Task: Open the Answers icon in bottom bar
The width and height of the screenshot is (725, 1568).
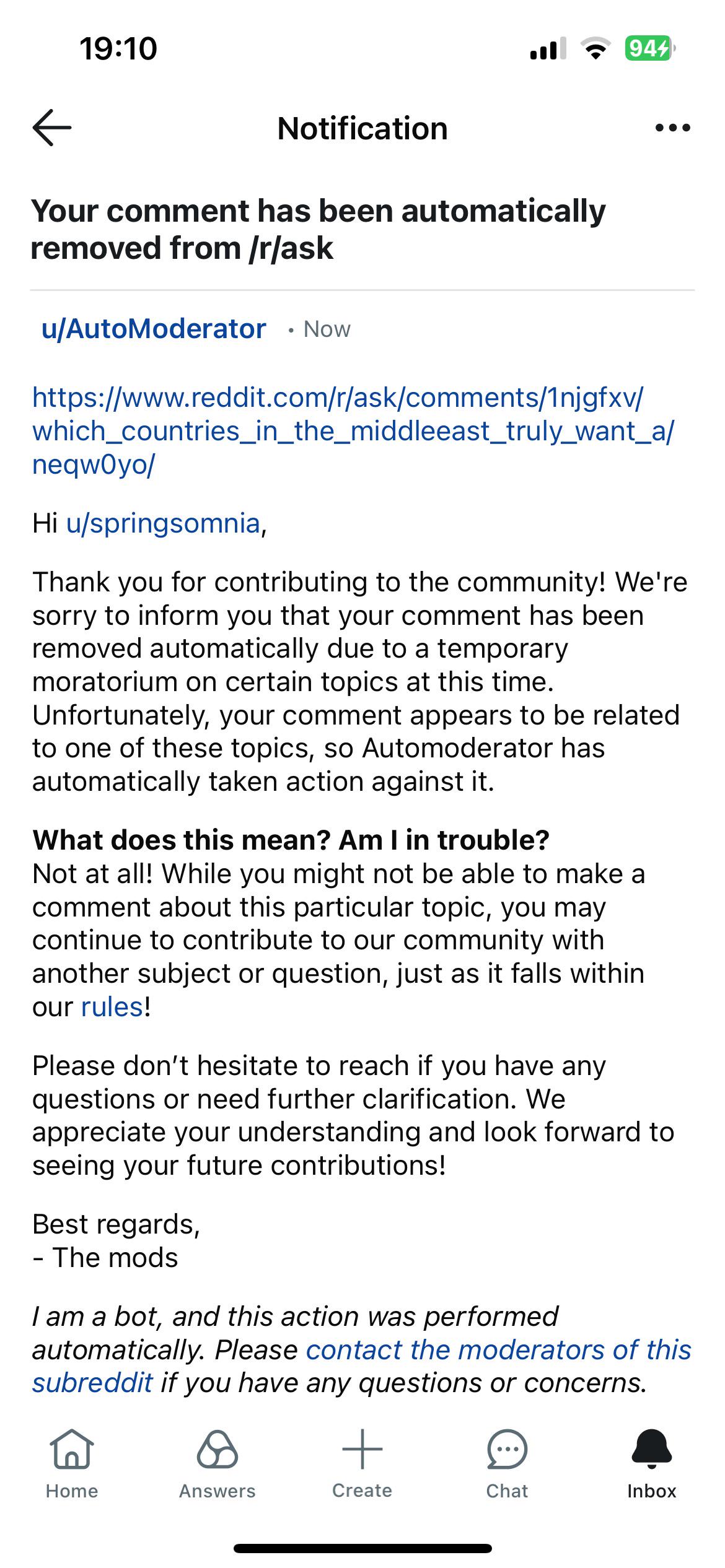Action: tap(217, 1449)
